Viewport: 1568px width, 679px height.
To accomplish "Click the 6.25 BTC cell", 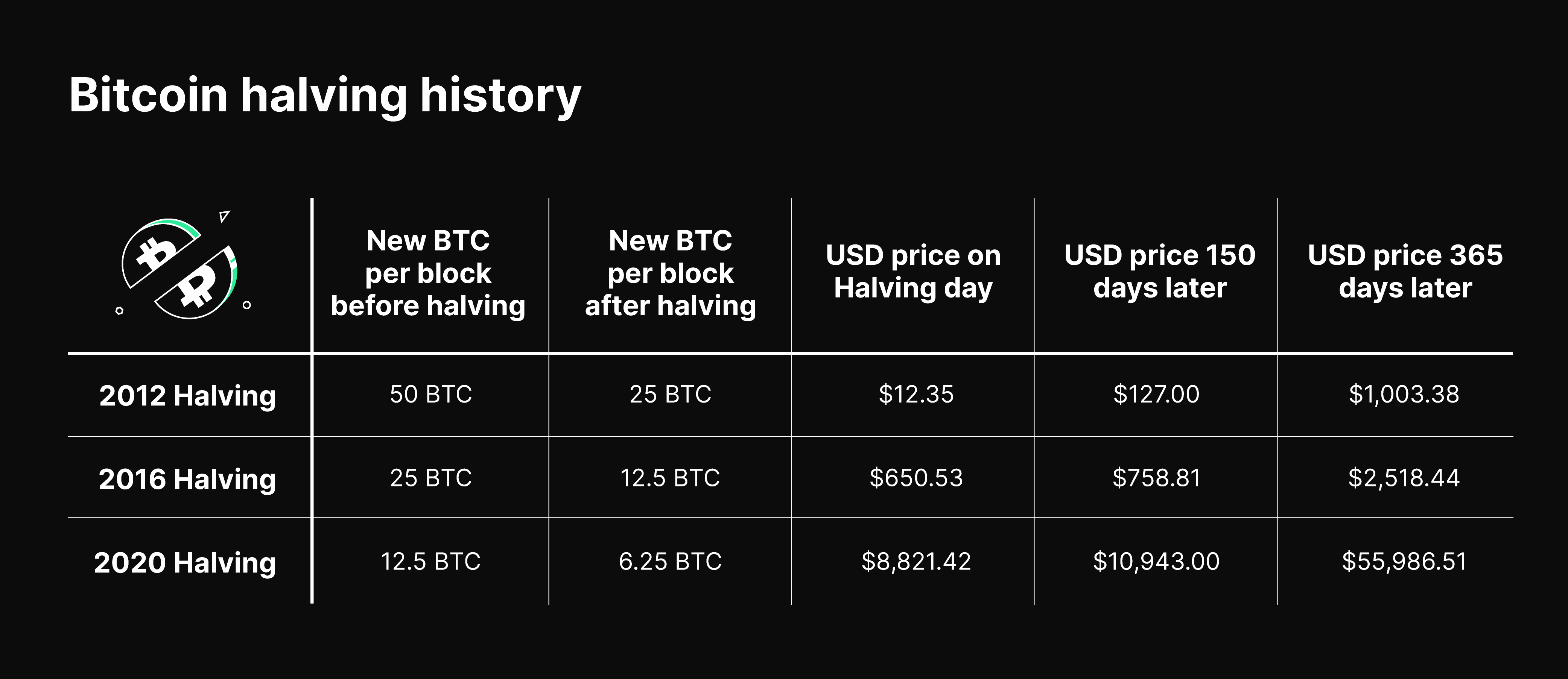I will tap(670, 561).
